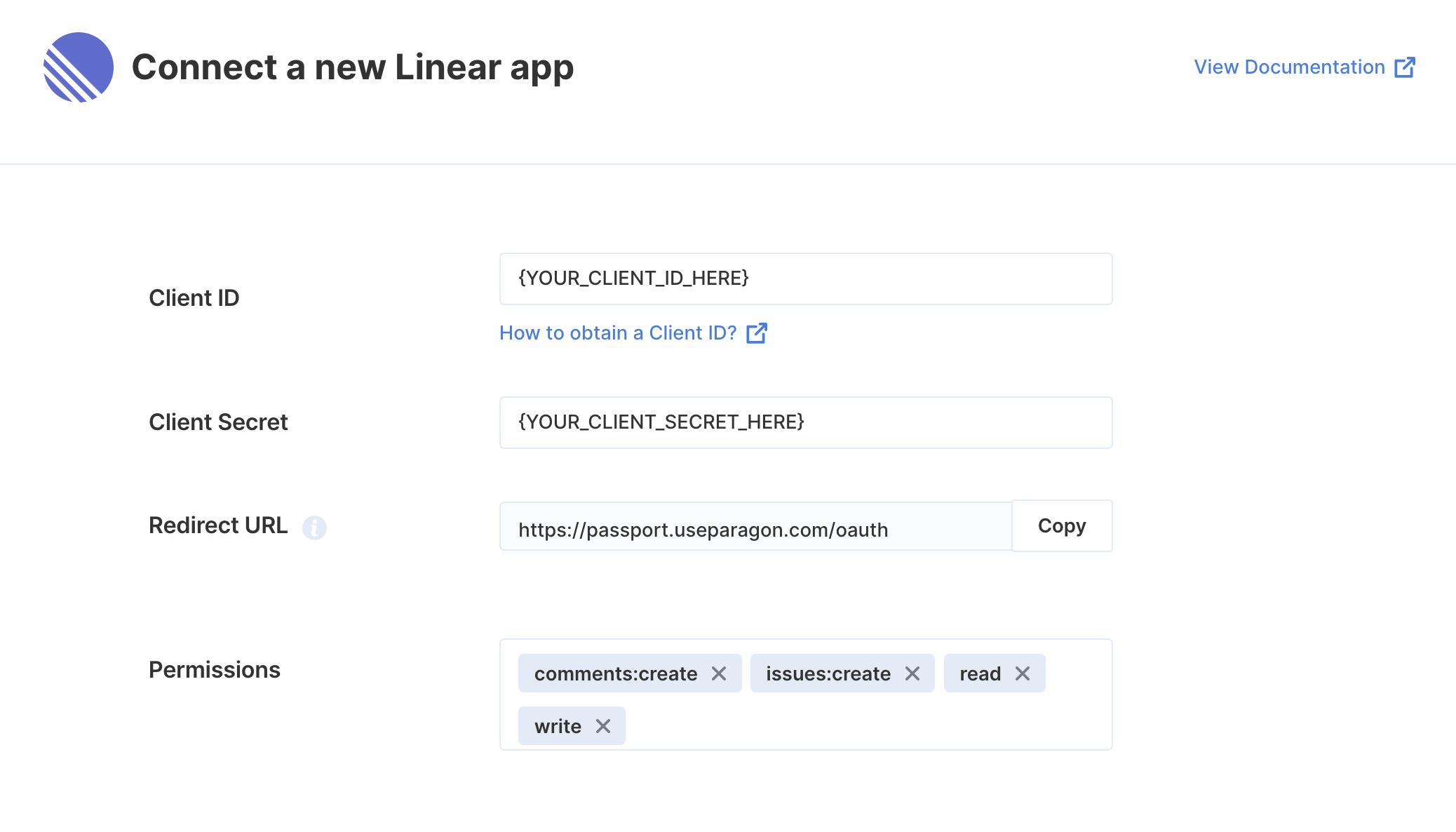
Task: Click the write permission label
Action: pos(558,726)
